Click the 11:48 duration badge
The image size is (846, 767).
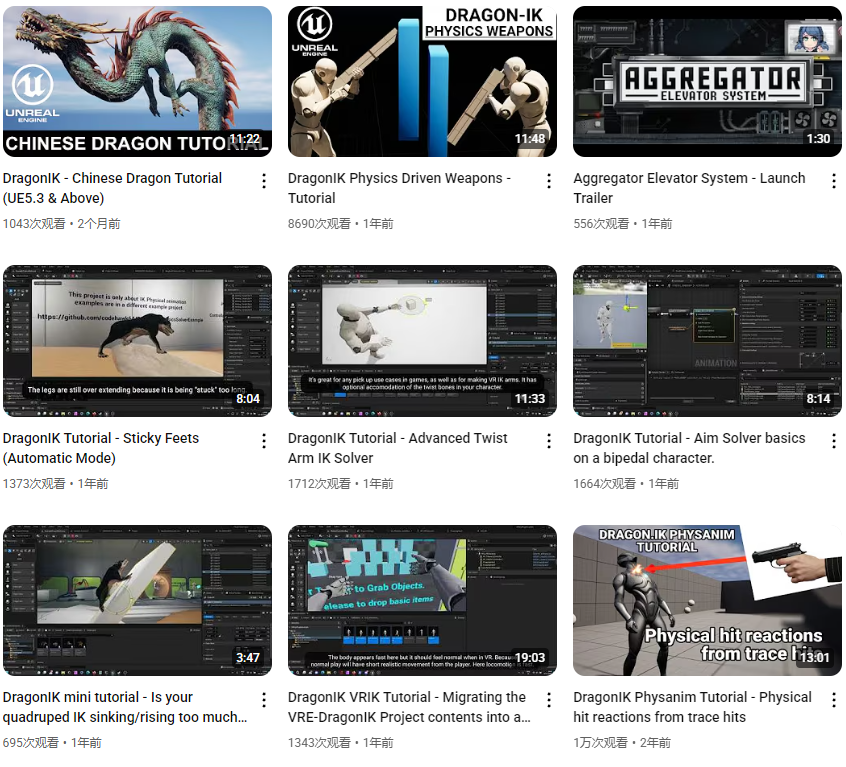pyautogui.click(x=530, y=139)
